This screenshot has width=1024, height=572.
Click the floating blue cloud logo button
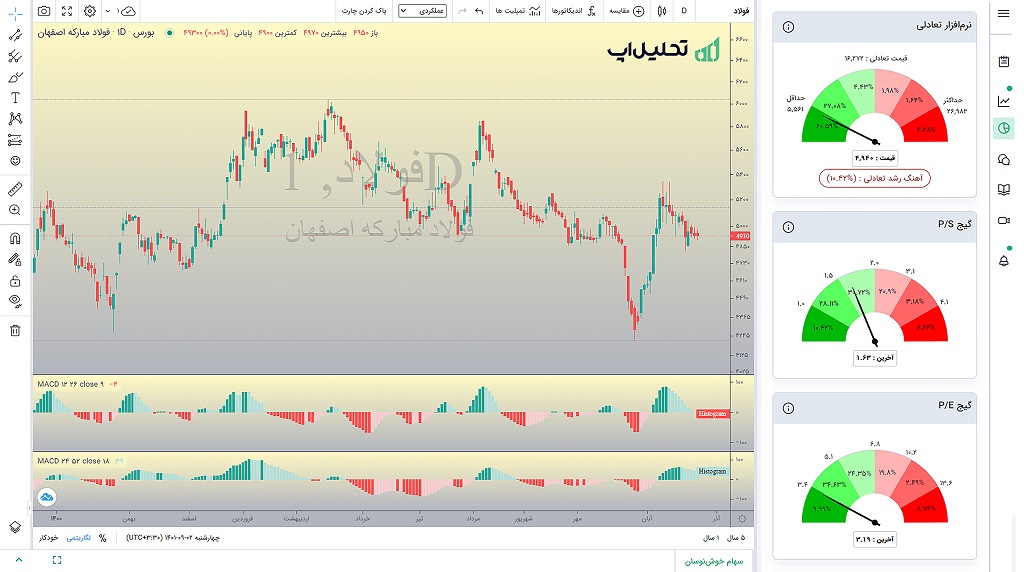(46, 498)
